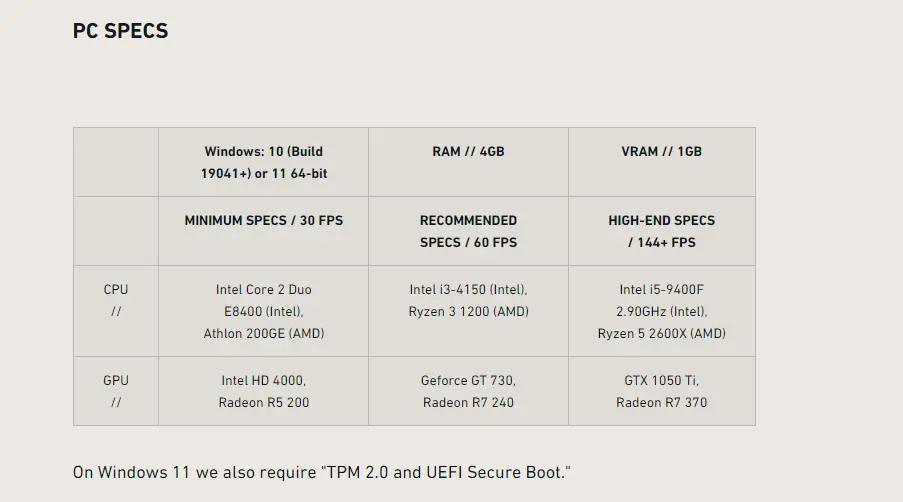Viewport: 903px width, 502px height.
Task: Select RECOMMENDED SPECS / 60 FPS column header
Action: 468,231
